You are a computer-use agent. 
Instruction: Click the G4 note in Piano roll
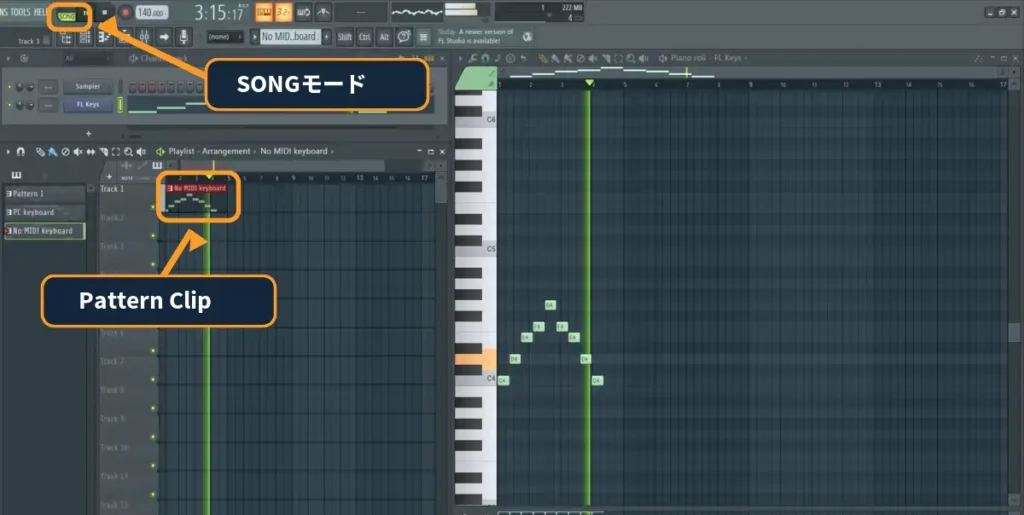pyautogui.click(x=550, y=305)
